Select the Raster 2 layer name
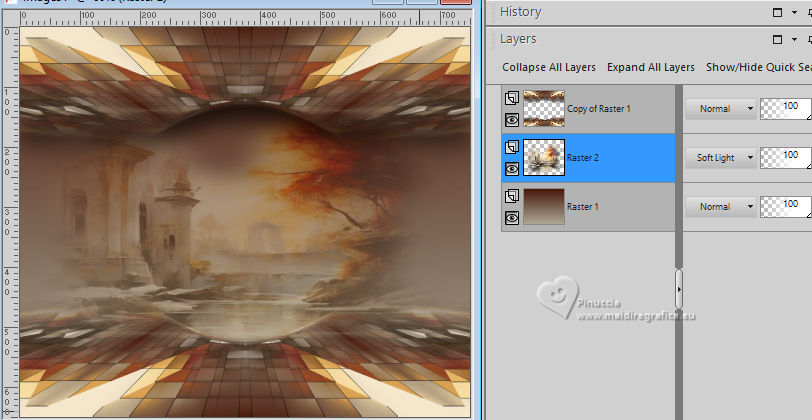This screenshot has width=812, height=420. coord(583,157)
